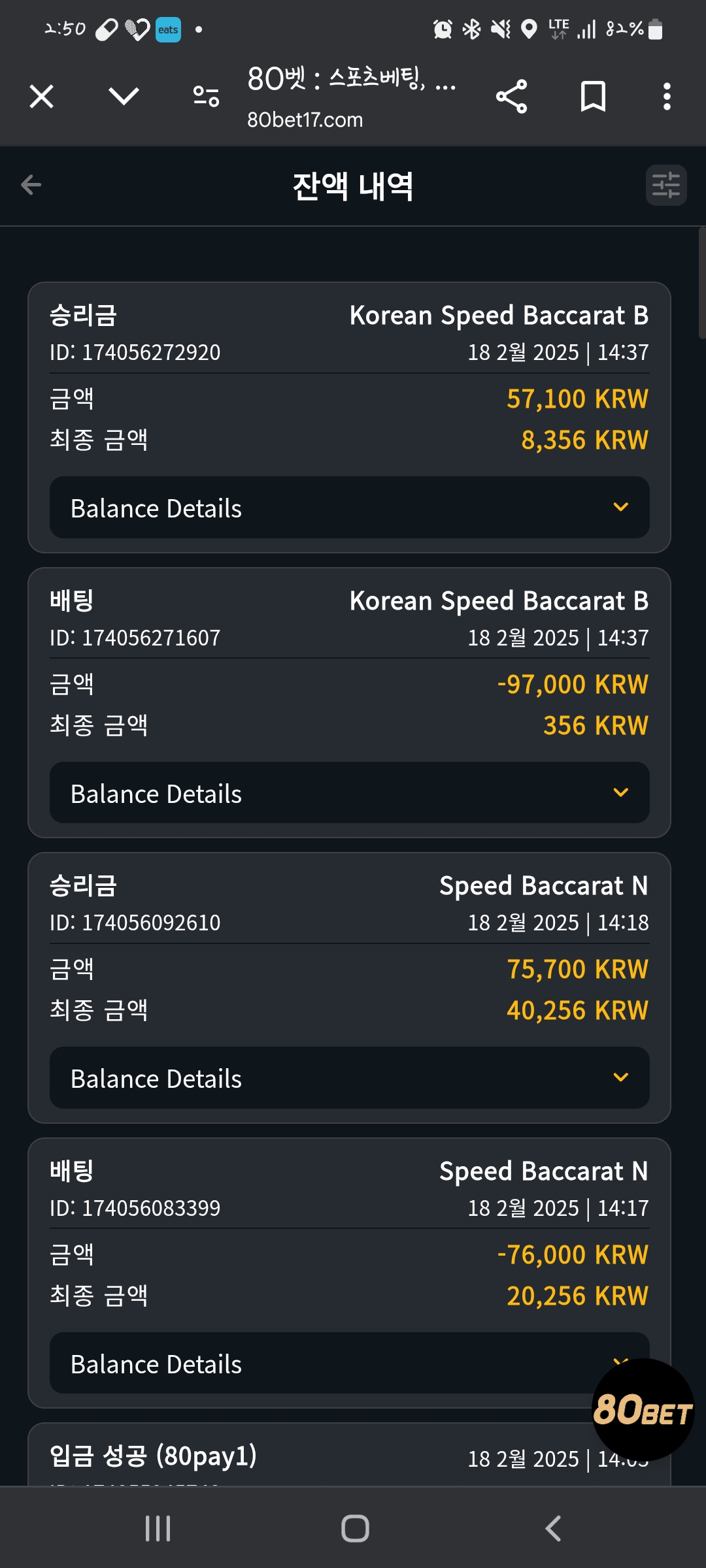Expand Balance Details for ID 174056272920

[350, 508]
